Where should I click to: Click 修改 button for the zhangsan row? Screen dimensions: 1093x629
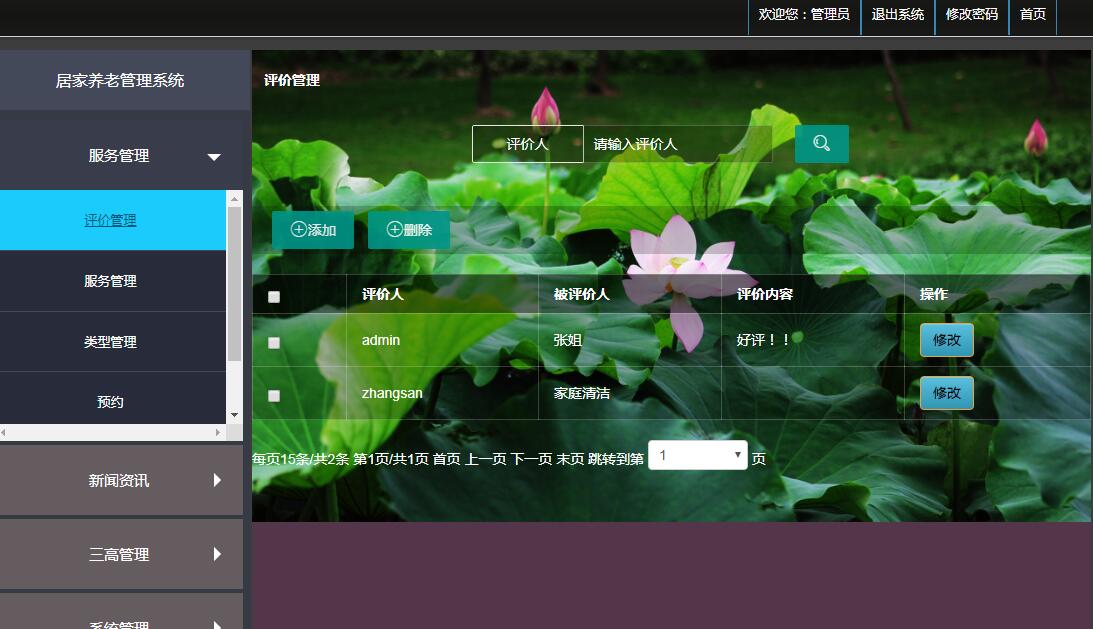coord(947,393)
